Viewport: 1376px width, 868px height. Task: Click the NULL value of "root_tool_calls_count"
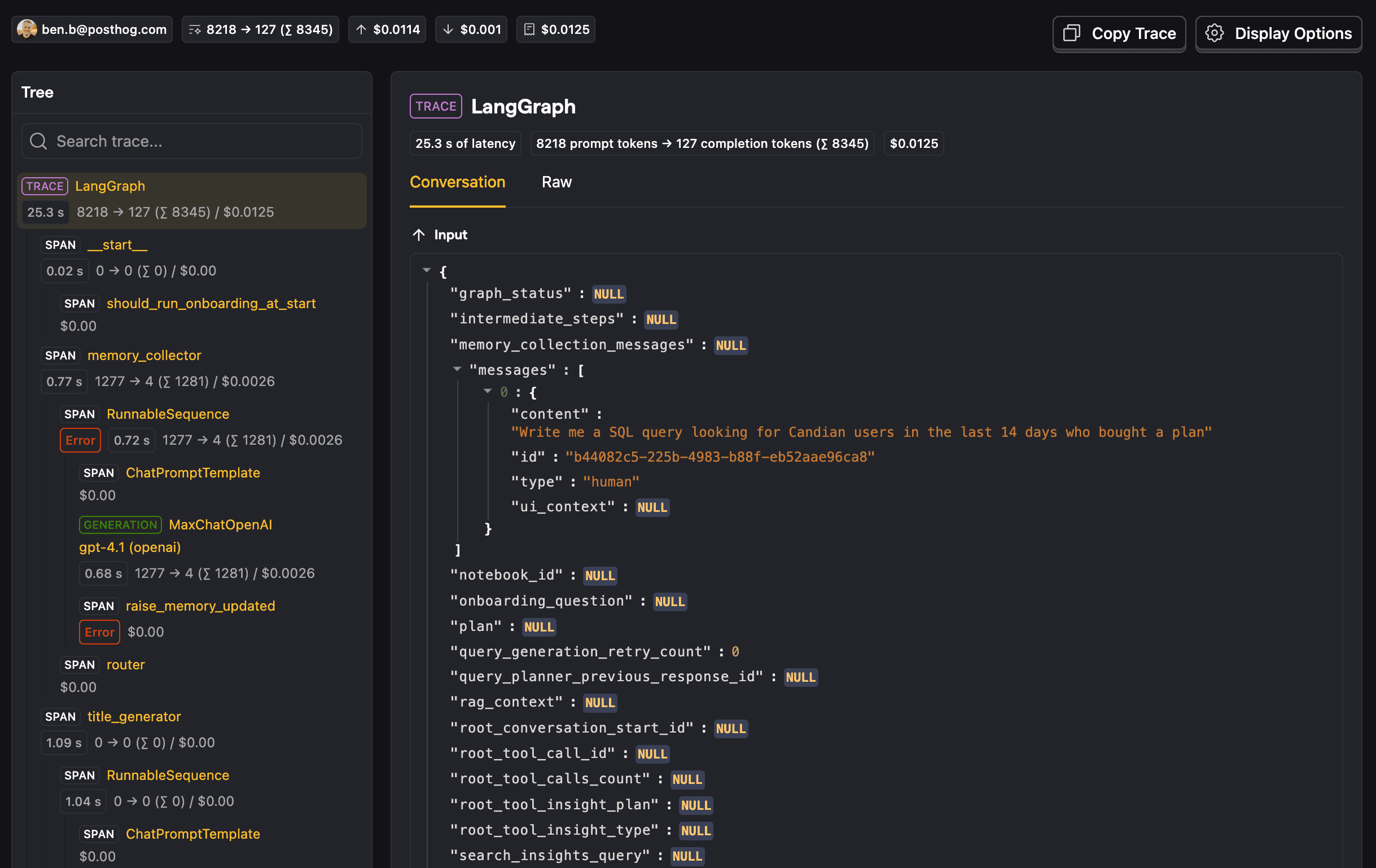click(x=687, y=779)
